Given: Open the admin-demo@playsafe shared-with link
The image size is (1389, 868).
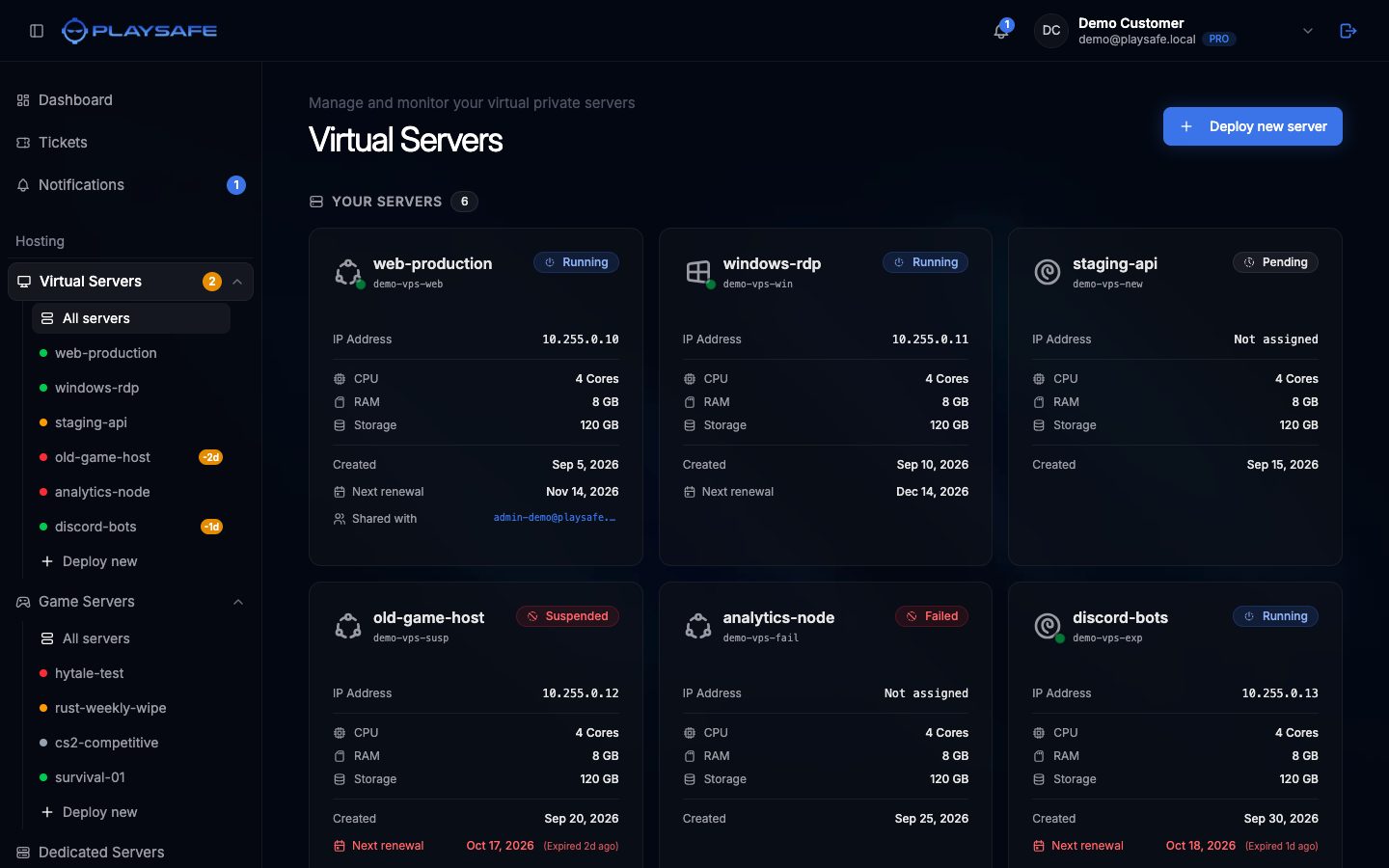Looking at the screenshot, I should 555,518.
